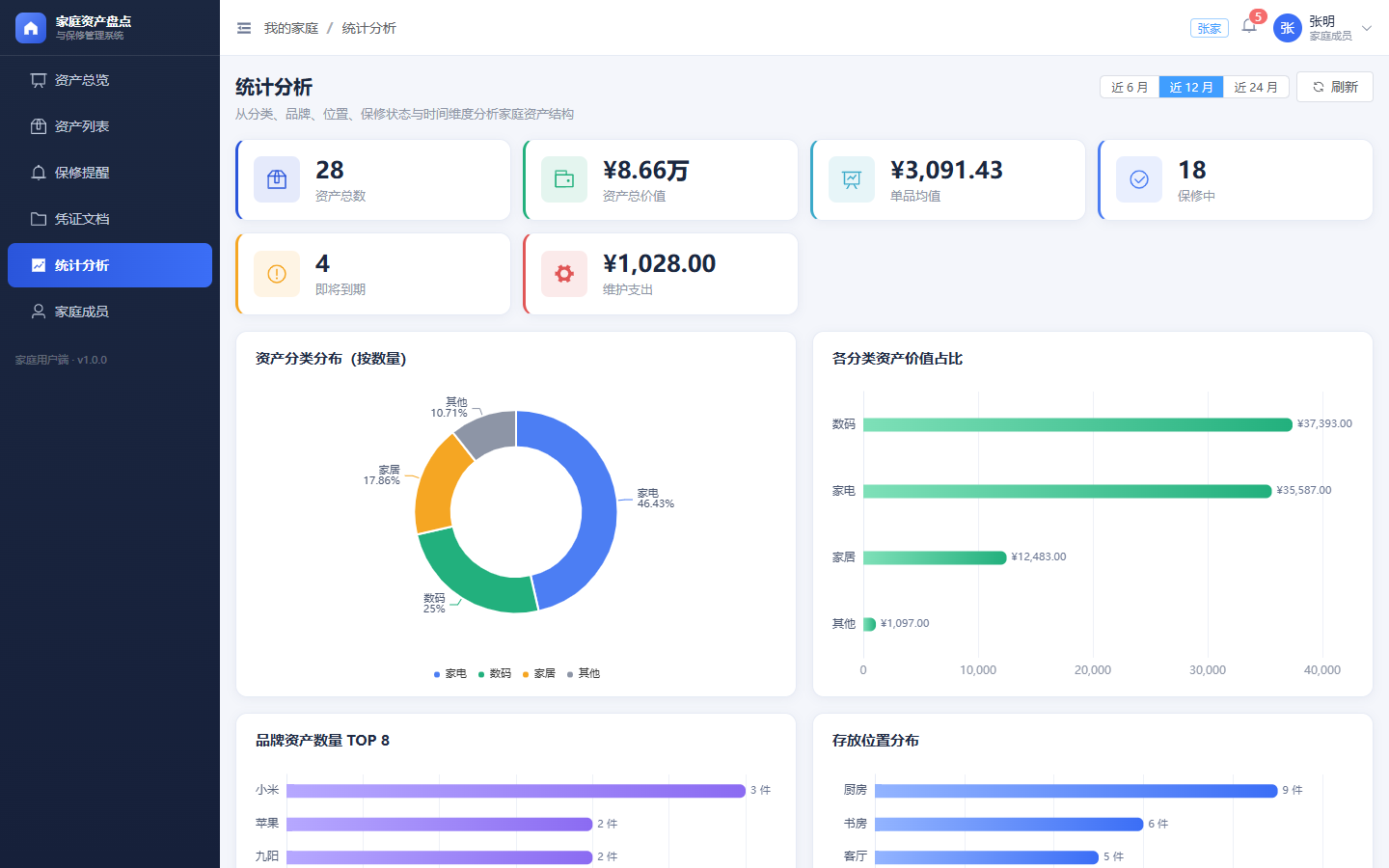Toggle 家电 legend item in pie chart
1389x868 pixels.
pos(450,673)
